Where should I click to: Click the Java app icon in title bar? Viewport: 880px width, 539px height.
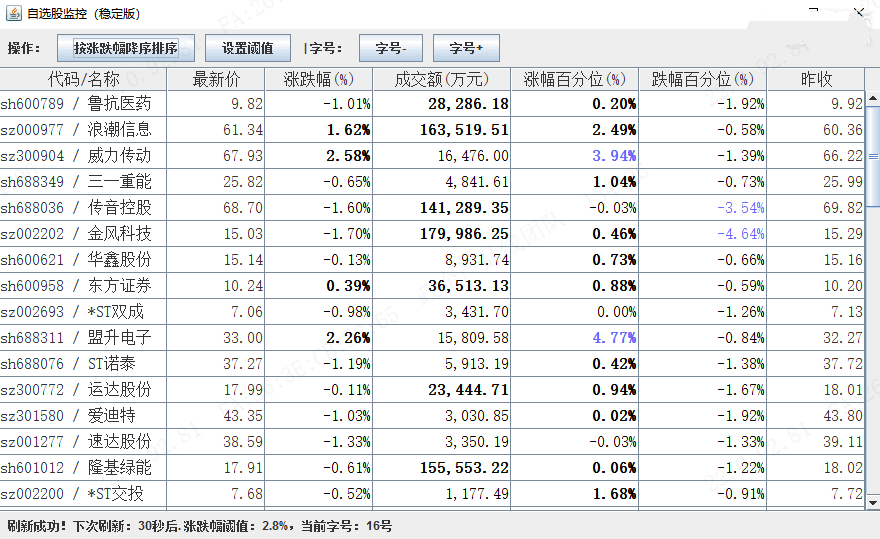click(13, 14)
